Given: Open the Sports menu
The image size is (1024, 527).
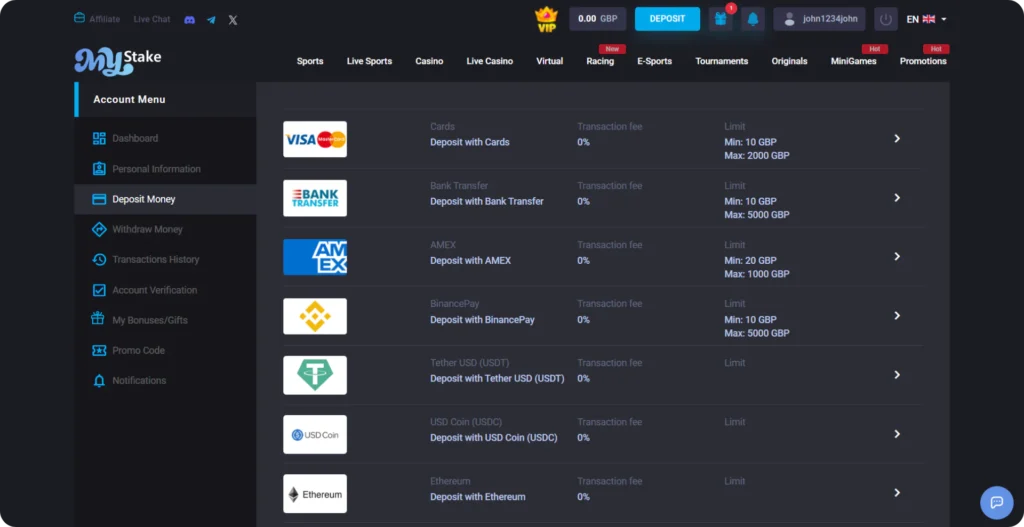Looking at the screenshot, I should point(310,61).
